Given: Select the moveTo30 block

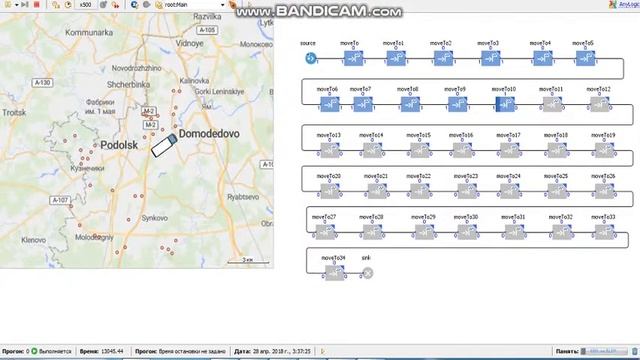Looking at the screenshot, I should (x=467, y=232).
